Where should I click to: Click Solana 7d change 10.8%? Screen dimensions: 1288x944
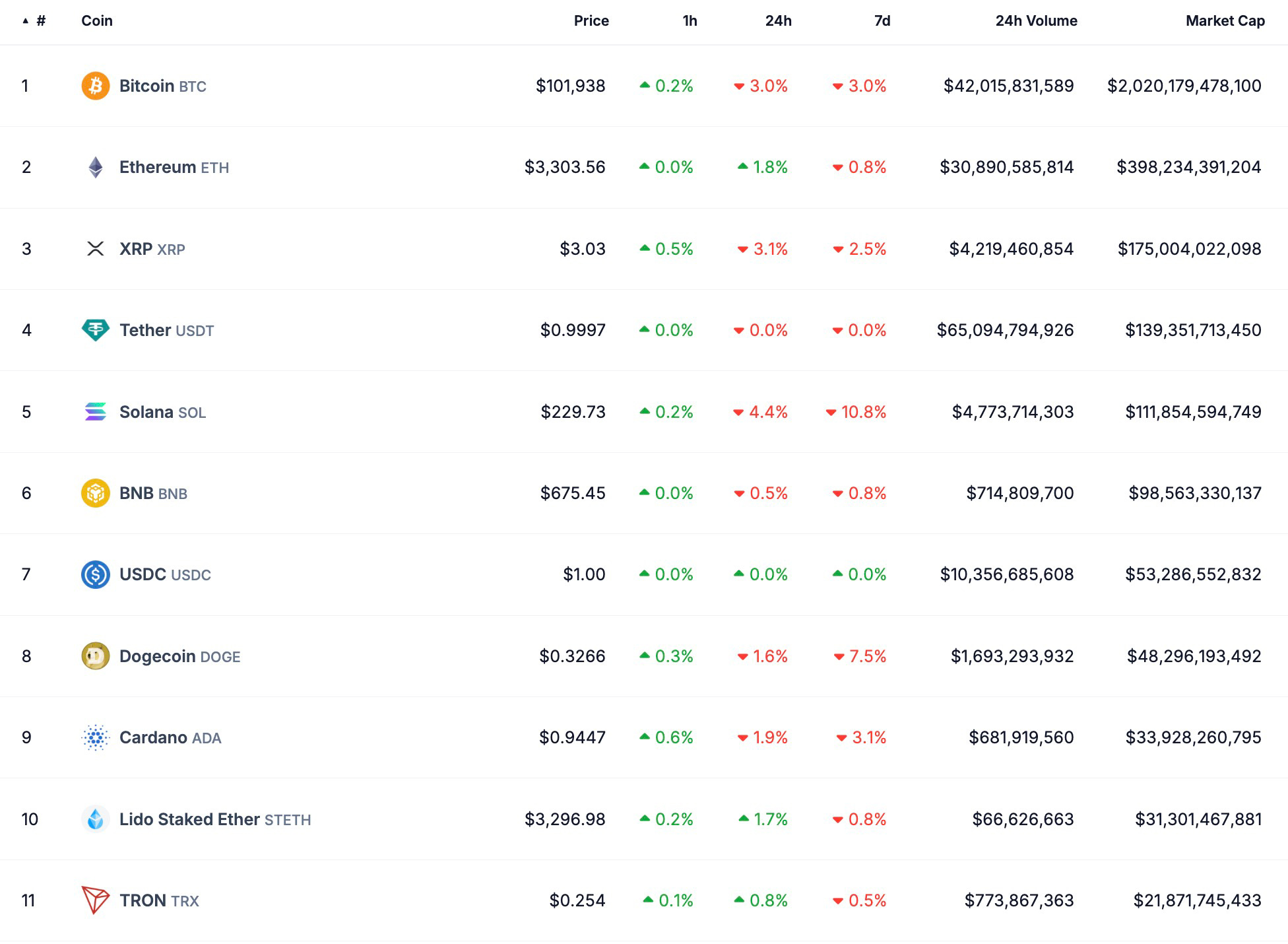coord(856,412)
